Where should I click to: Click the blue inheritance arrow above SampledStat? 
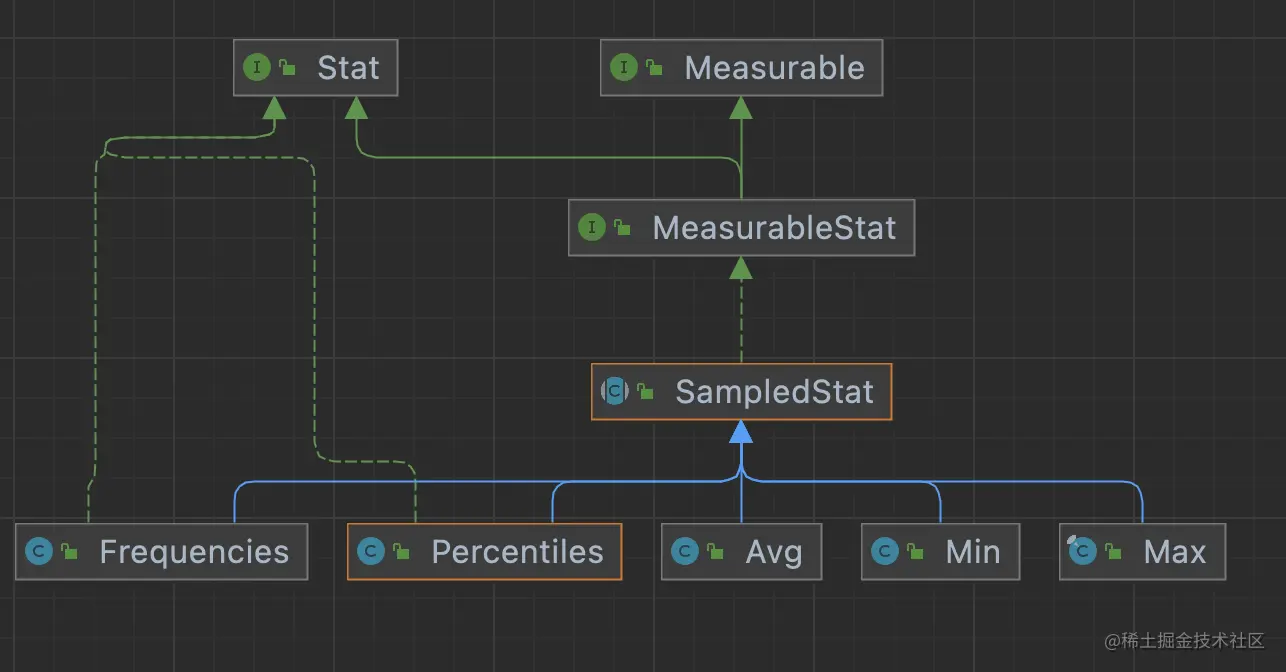tap(741, 435)
